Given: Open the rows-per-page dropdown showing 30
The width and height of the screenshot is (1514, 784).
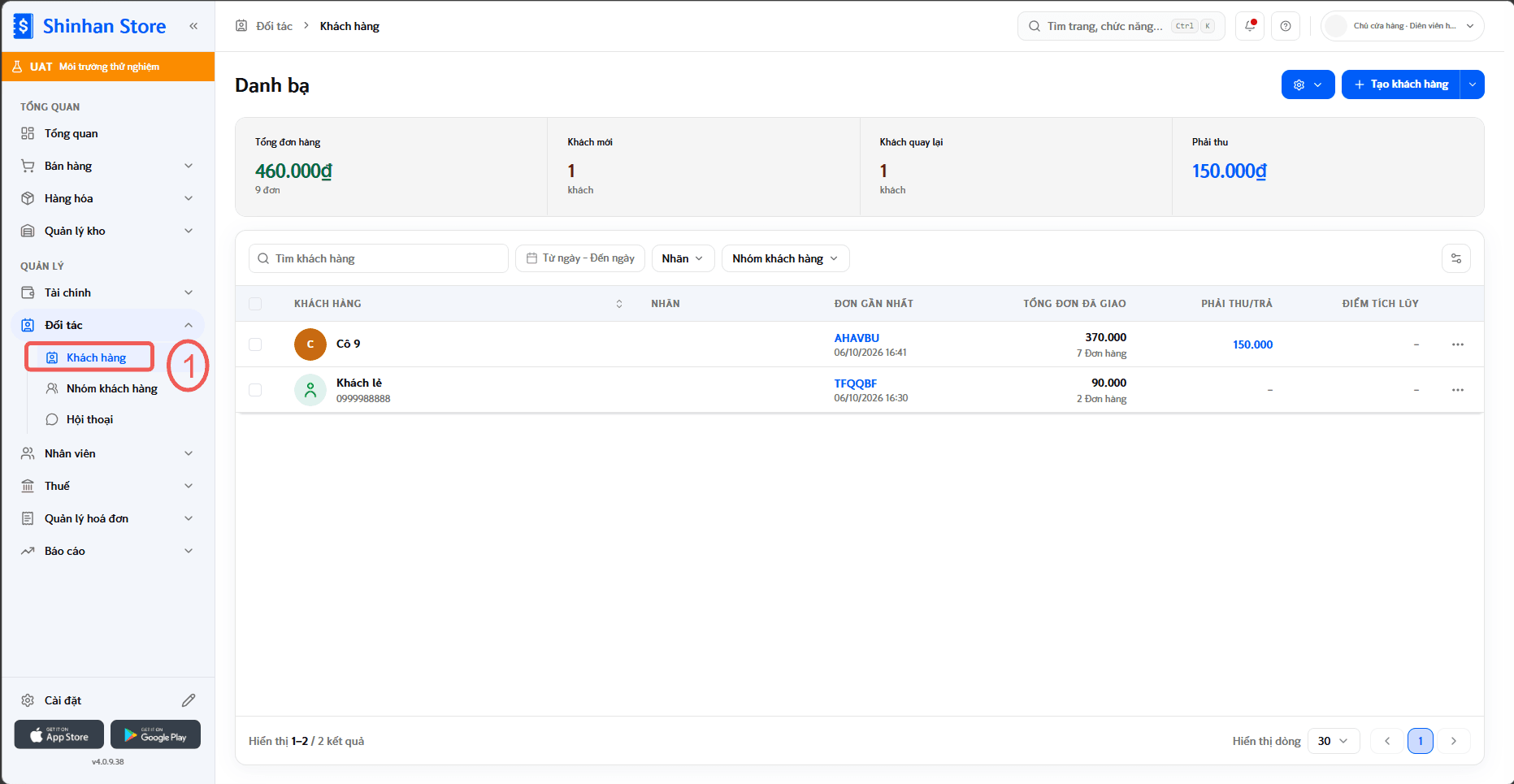Looking at the screenshot, I should tap(1334, 741).
